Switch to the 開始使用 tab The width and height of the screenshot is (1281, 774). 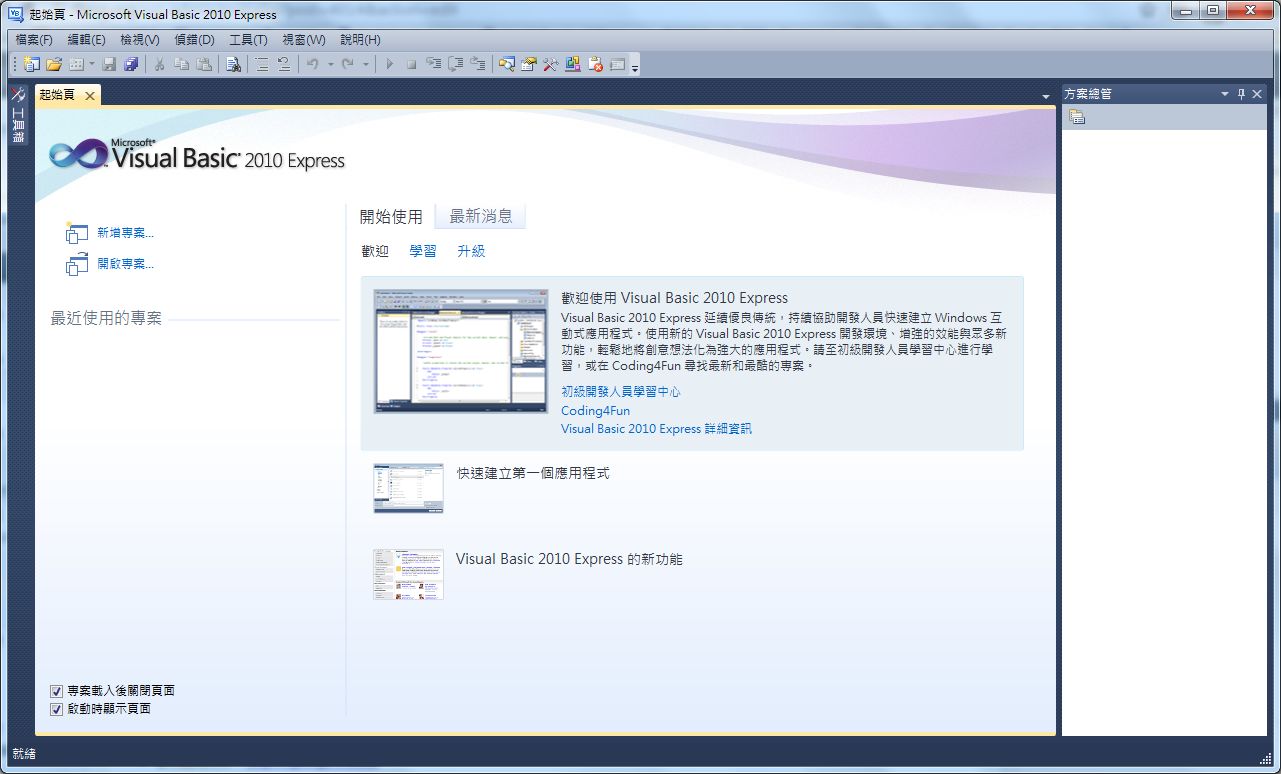point(391,217)
